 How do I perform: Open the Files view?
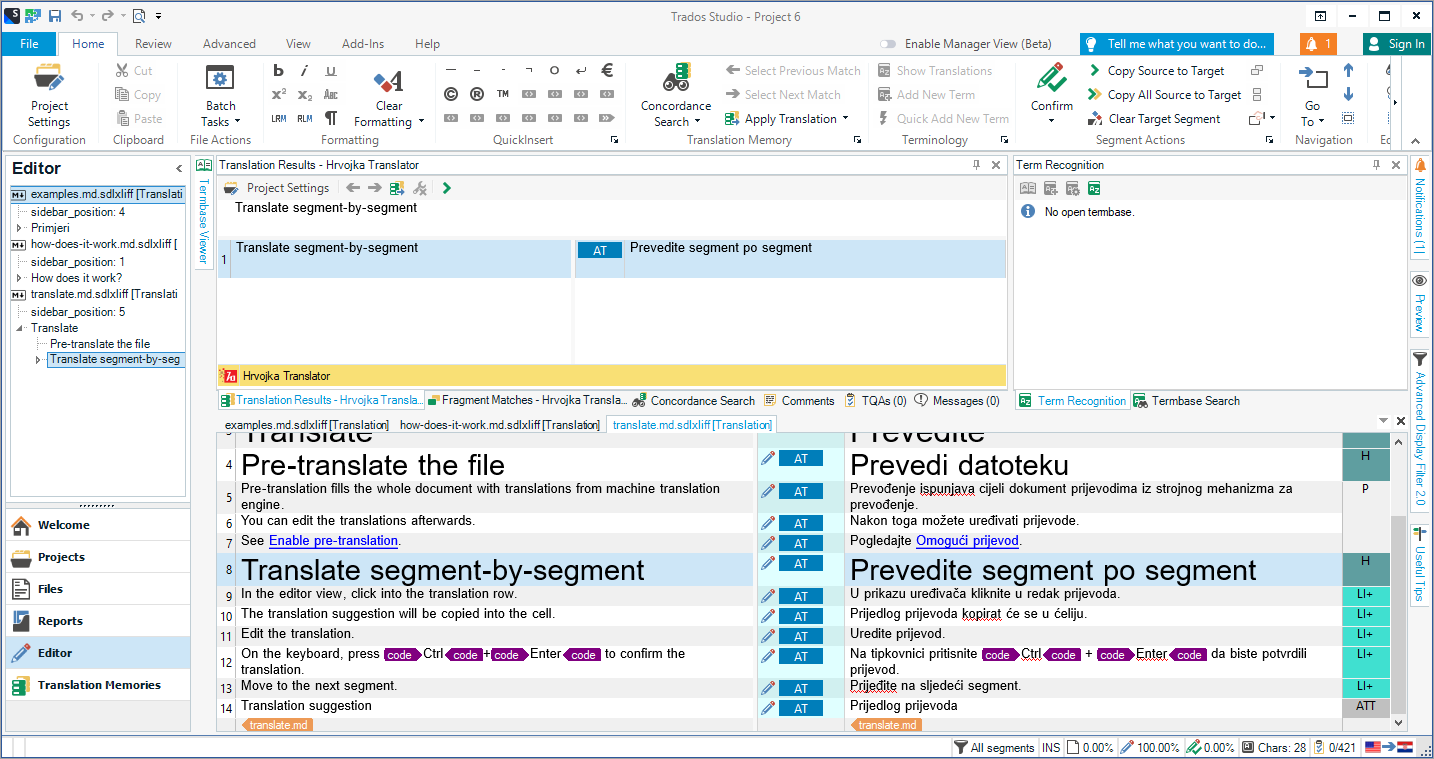[x=98, y=589]
